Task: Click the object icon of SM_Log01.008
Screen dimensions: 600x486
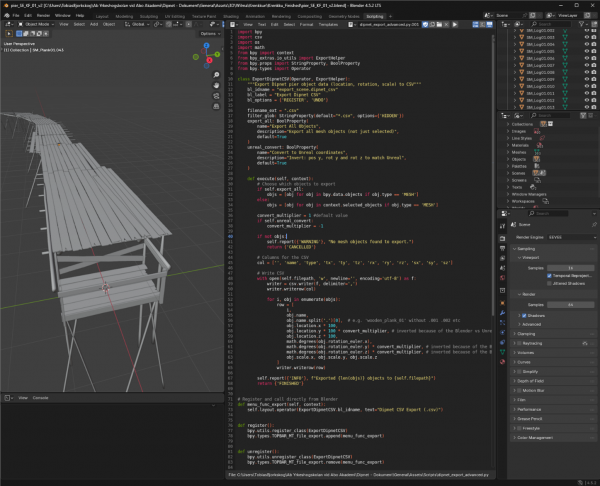Action: click(521, 72)
